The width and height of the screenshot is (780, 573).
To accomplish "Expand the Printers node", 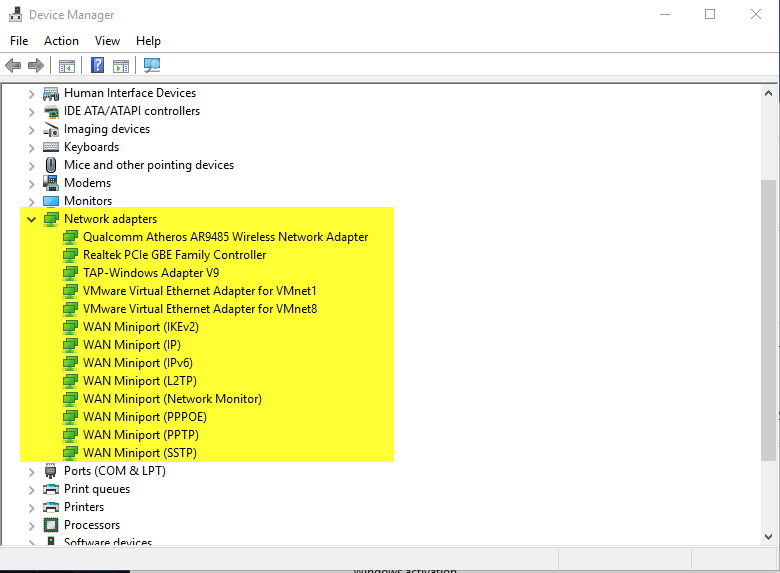I will pyautogui.click(x=31, y=508).
